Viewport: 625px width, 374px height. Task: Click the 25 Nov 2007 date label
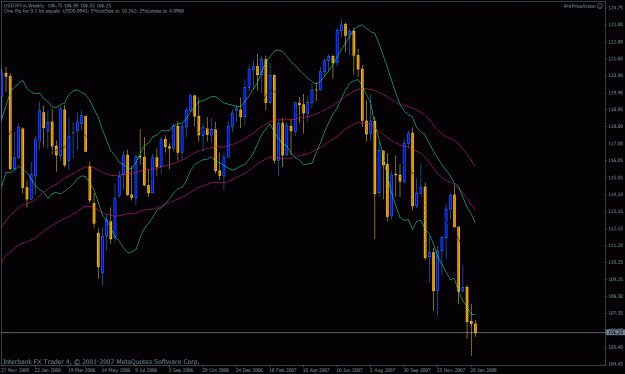450,370
